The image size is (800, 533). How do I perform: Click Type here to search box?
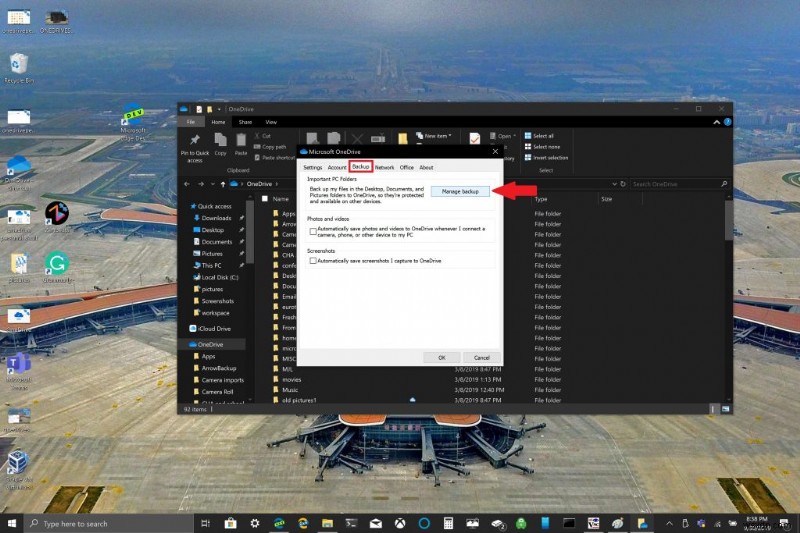point(109,523)
